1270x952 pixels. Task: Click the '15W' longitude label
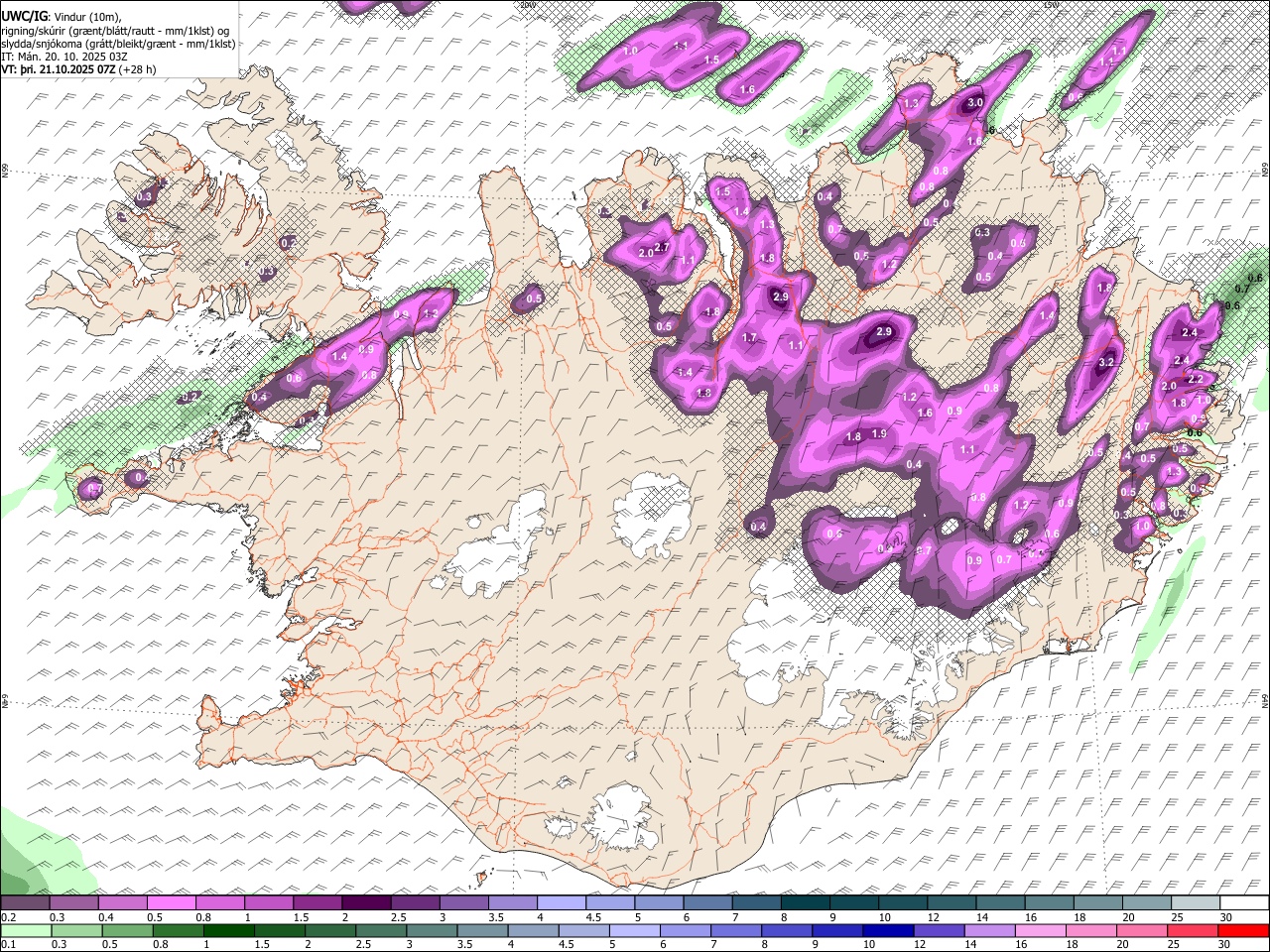point(1051,5)
